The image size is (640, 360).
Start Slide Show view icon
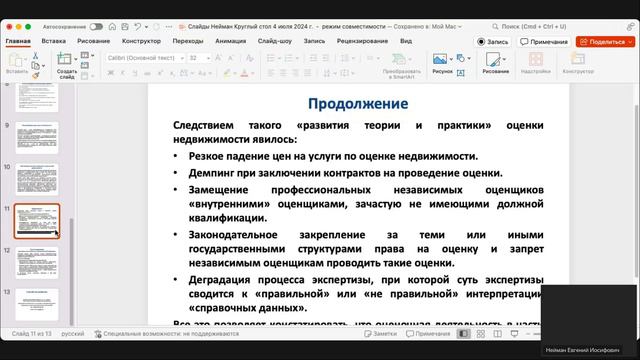[515, 334]
